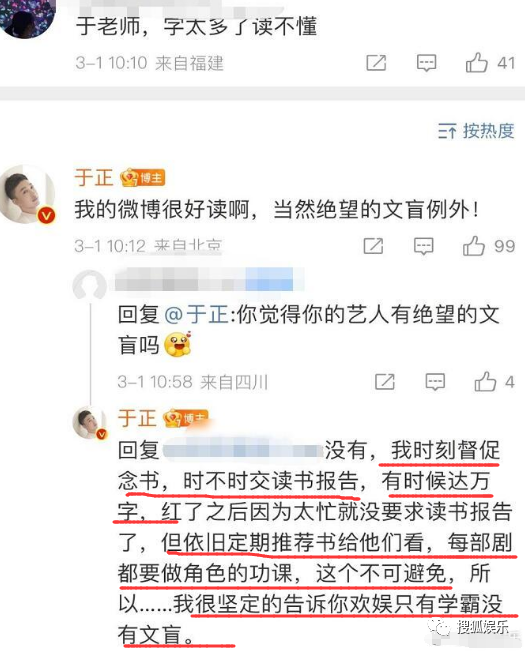Like the comment from 福建 with 41 likes
This screenshot has height=651, width=525.
(x=476, y=63)
